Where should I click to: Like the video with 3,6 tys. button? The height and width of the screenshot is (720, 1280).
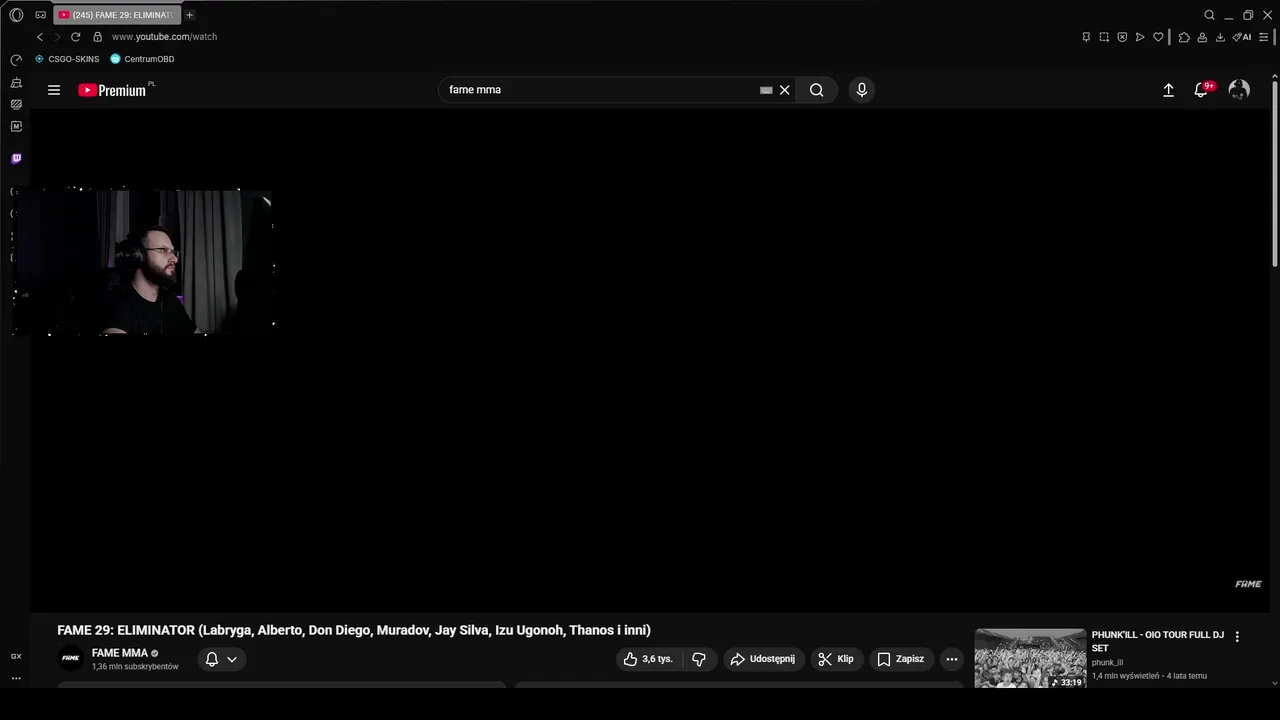[649, 659]
